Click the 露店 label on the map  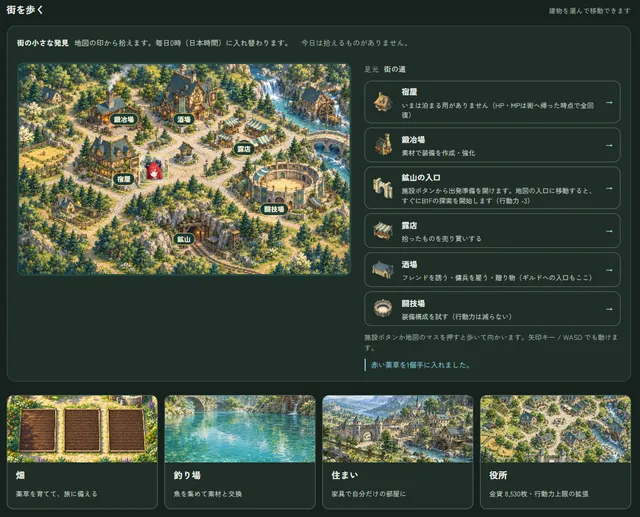244,149
